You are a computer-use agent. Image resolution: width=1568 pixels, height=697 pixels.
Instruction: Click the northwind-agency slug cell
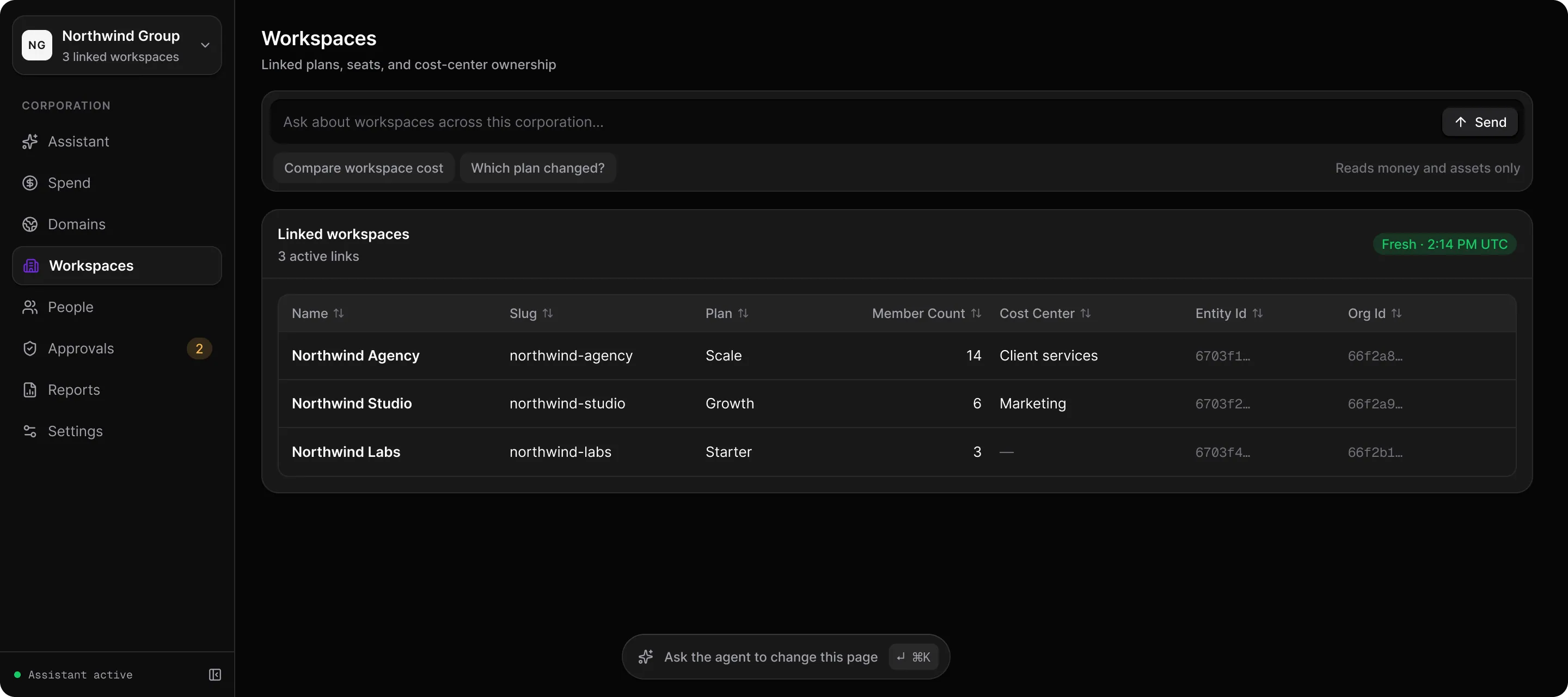[x=571, y=356]
